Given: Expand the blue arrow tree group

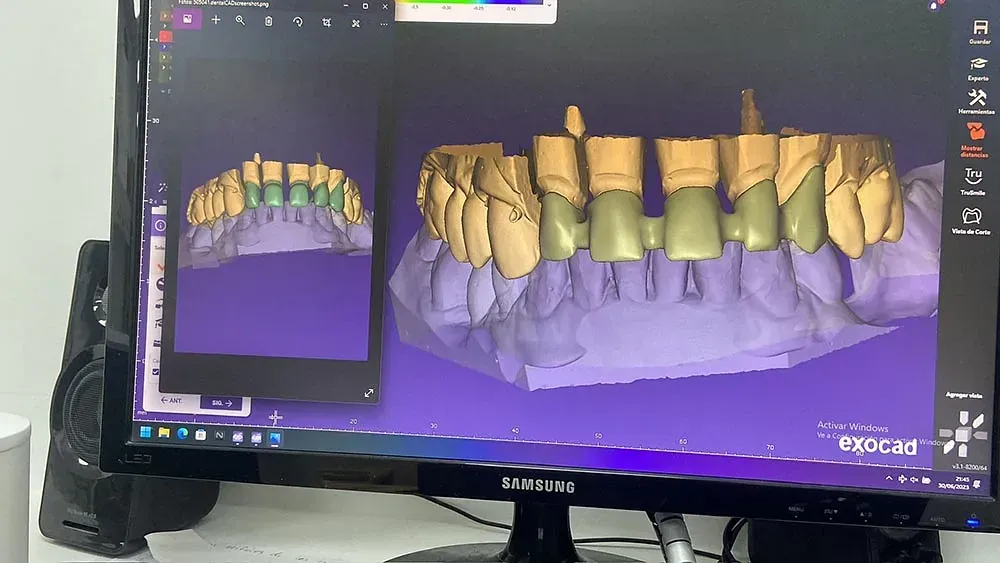Looking at the screenshot, I should [164, 47].
